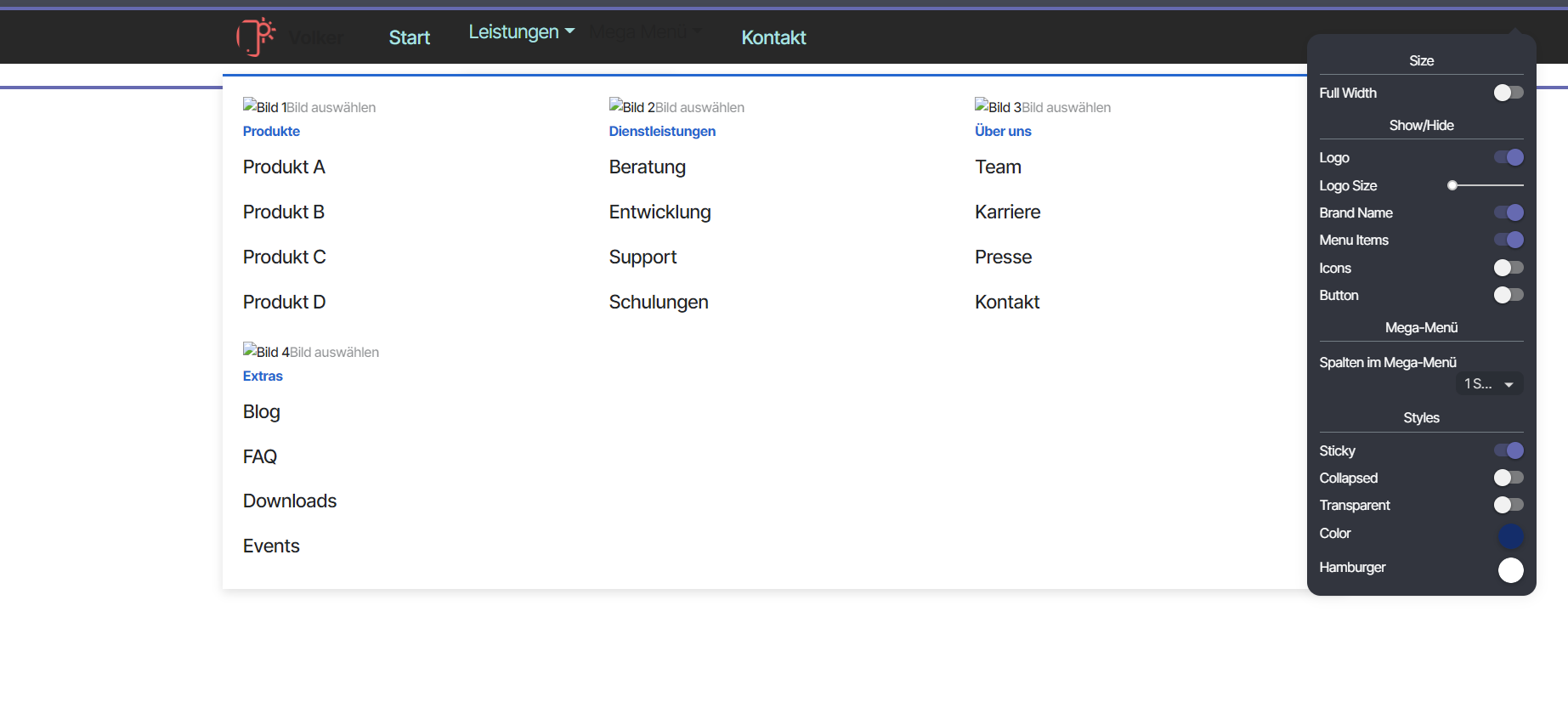The height and width of the screenshot is (702, 1568).
Task: Disable the Sticky navbar toggle
Action: point(1508,450)
